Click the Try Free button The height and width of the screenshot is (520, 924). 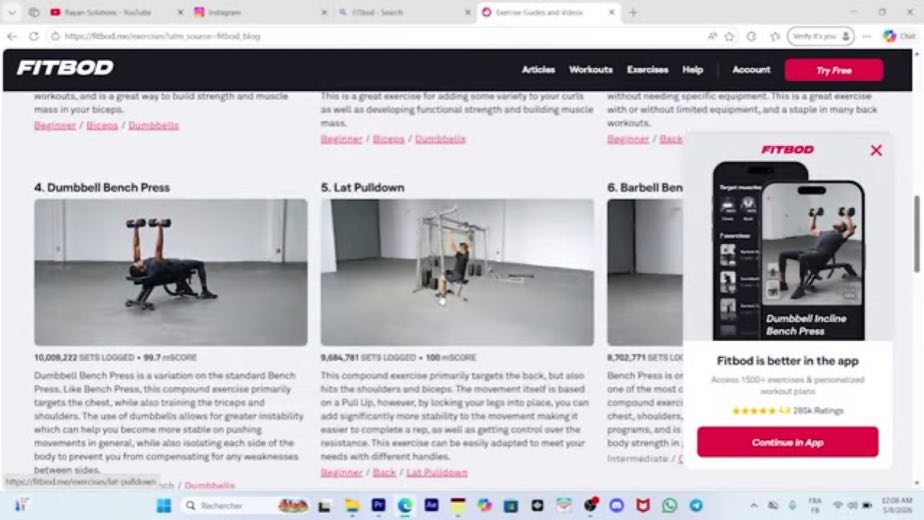pos(834,70)
